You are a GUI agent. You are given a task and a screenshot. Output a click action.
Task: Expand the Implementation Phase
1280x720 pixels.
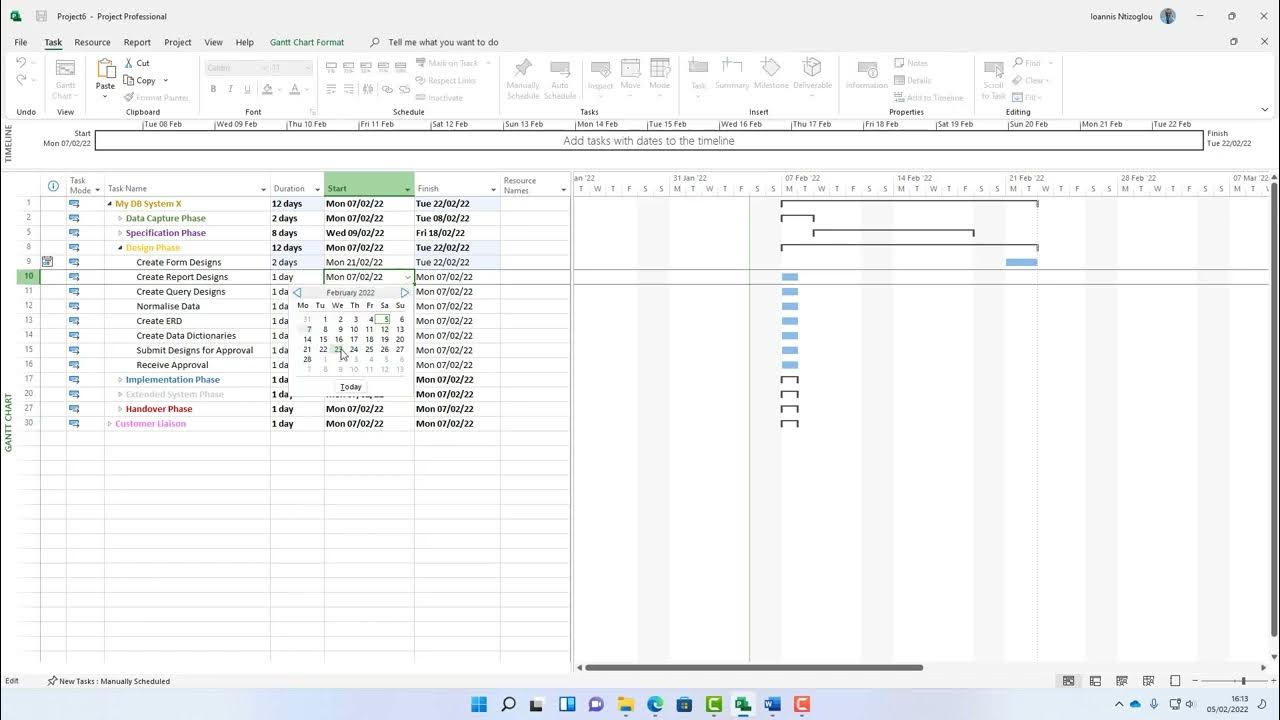[x=120, y=380]
